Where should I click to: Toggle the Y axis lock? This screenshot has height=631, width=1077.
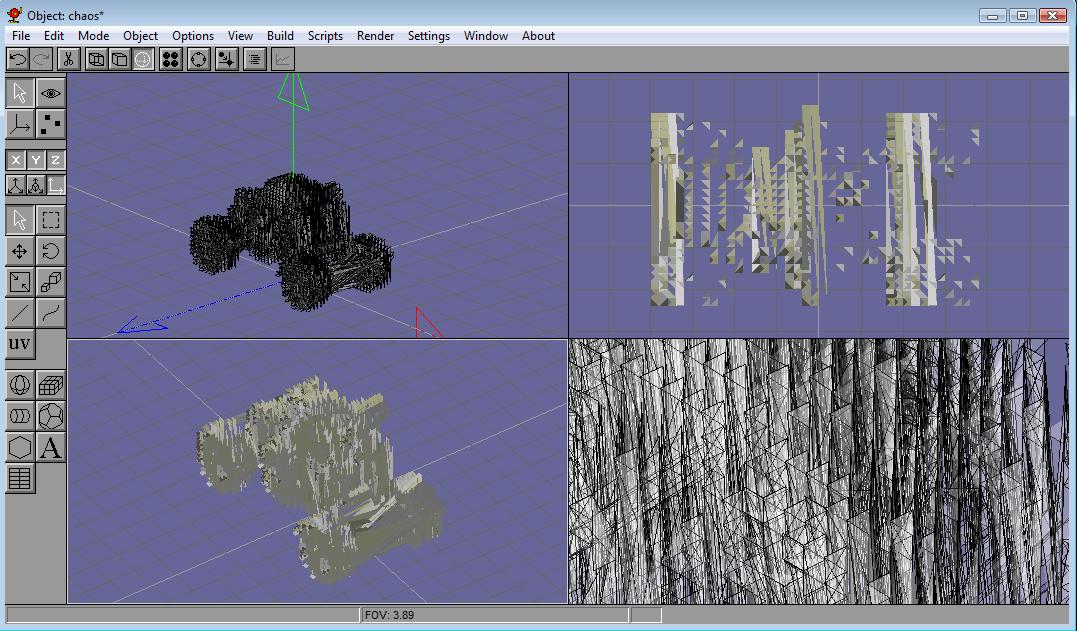click(35, 160)
